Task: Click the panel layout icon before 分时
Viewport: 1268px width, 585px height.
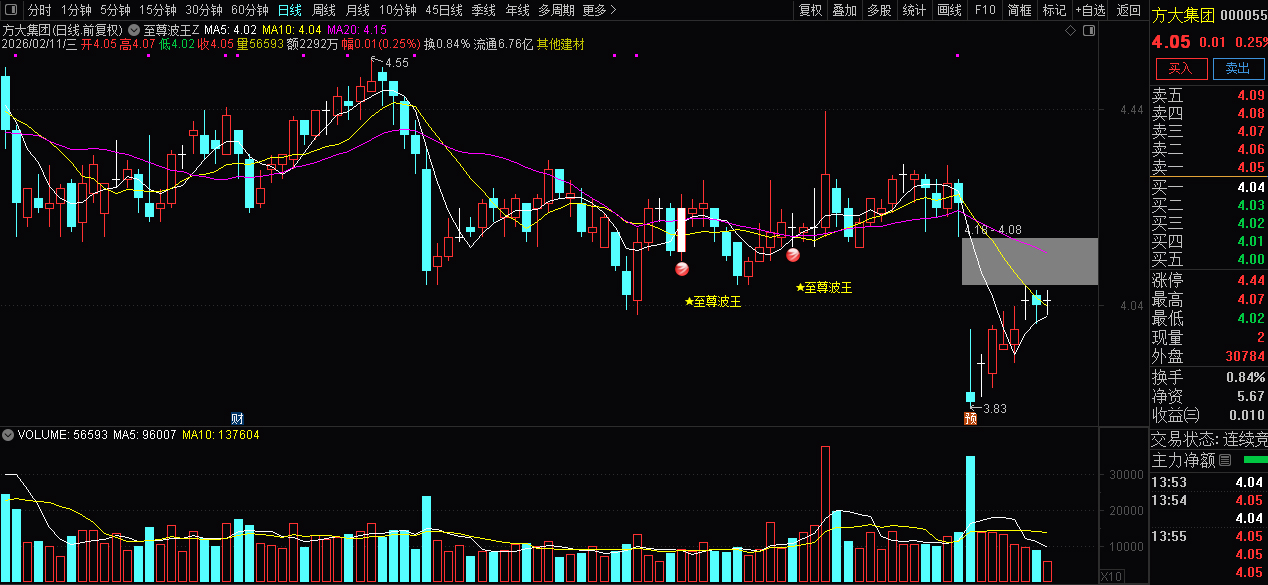Action: pyautogui.click(x=10, y=10)
